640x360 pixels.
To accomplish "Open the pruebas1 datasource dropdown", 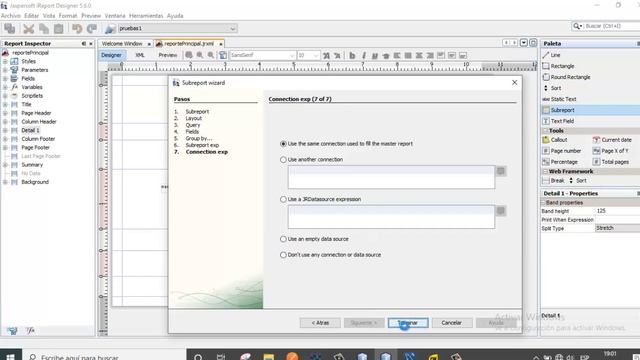I will pos(233,29).
